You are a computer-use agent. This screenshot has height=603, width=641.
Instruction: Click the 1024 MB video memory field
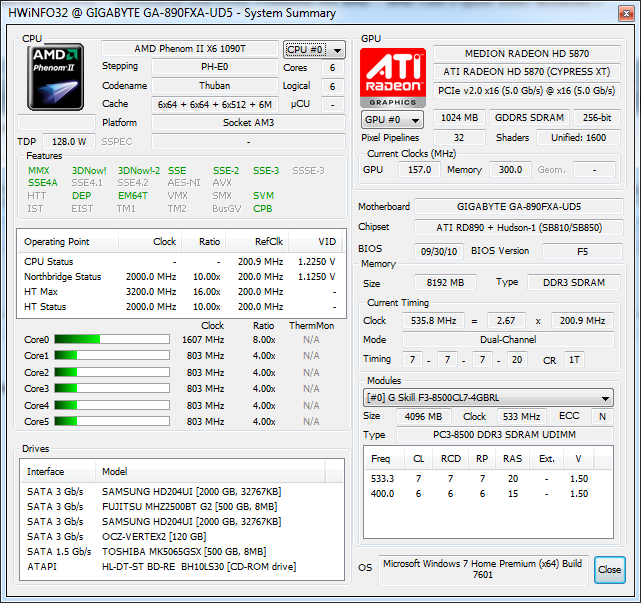(459, 118)
